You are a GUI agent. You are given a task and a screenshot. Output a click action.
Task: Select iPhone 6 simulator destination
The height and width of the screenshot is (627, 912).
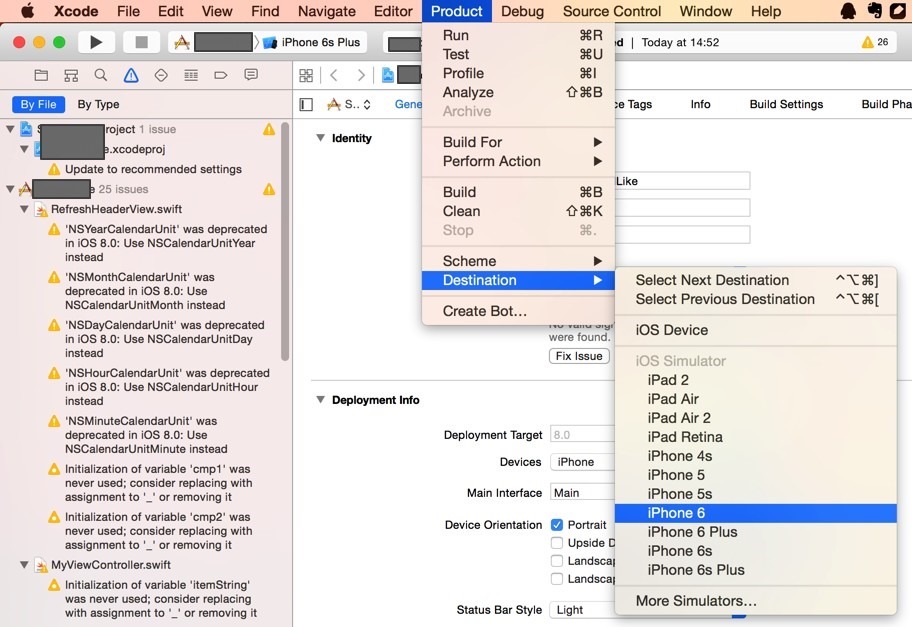pyautogui.click(x=756, y=513)
